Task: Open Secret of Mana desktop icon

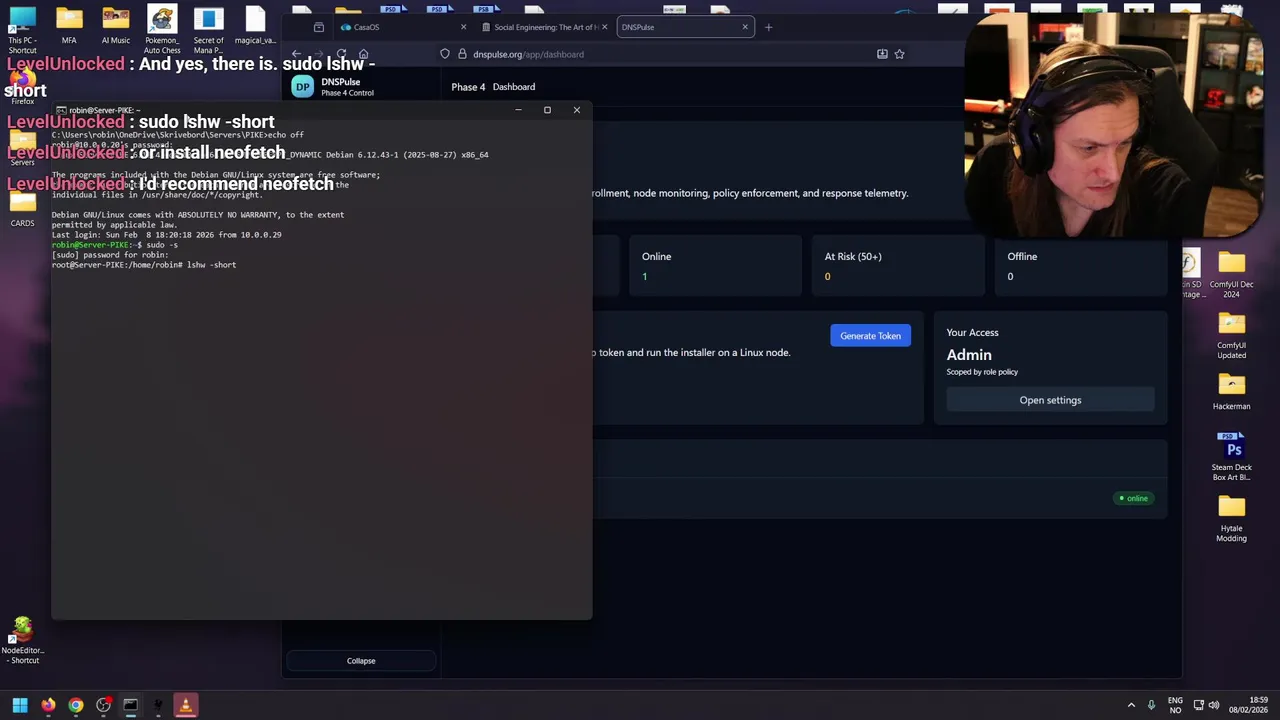Action: pyautogui.click(x=208, y=28)
